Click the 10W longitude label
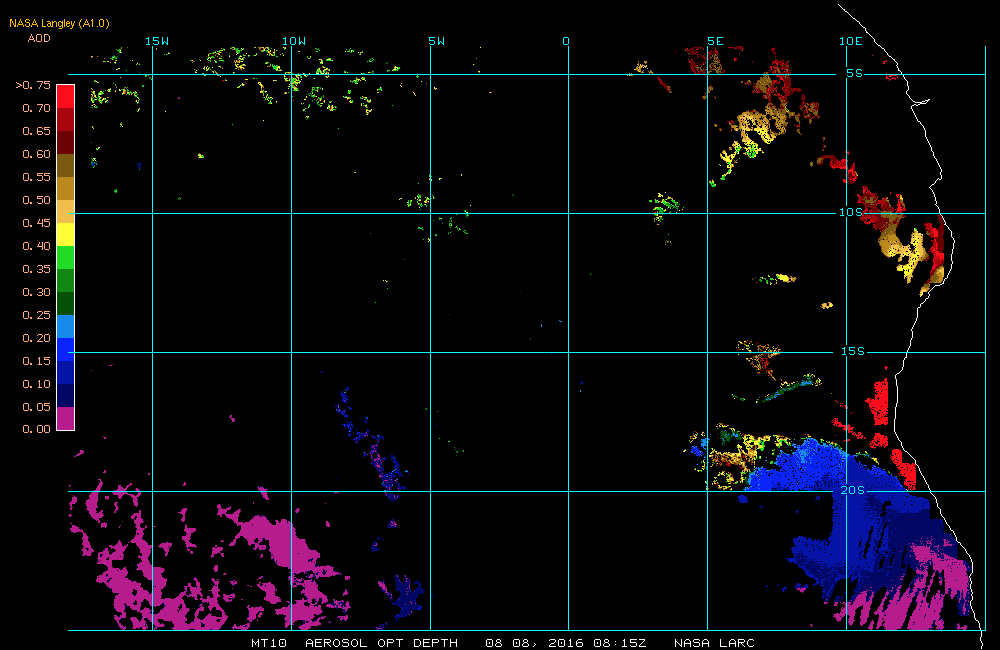Viewport: 1000px width, 650px height. tap(294, 41)
